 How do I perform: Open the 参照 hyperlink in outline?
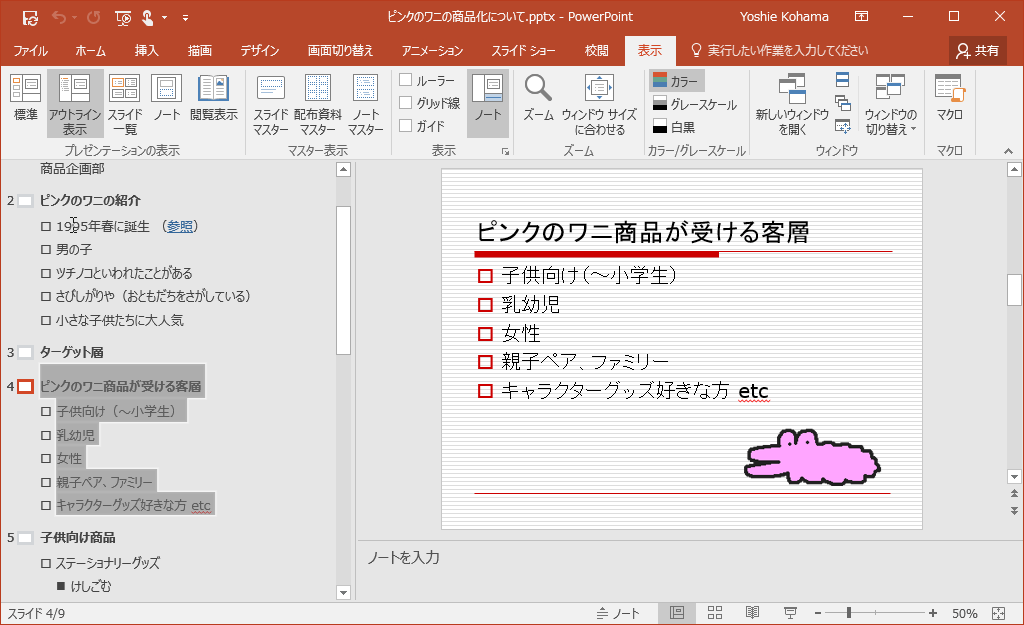pos(180,226)
